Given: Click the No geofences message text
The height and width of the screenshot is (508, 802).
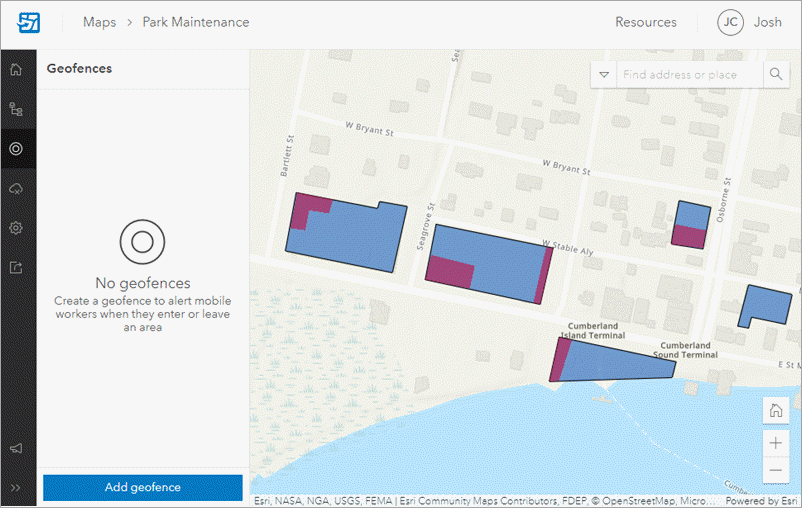Looking at the screenshot, I should 143,283.
